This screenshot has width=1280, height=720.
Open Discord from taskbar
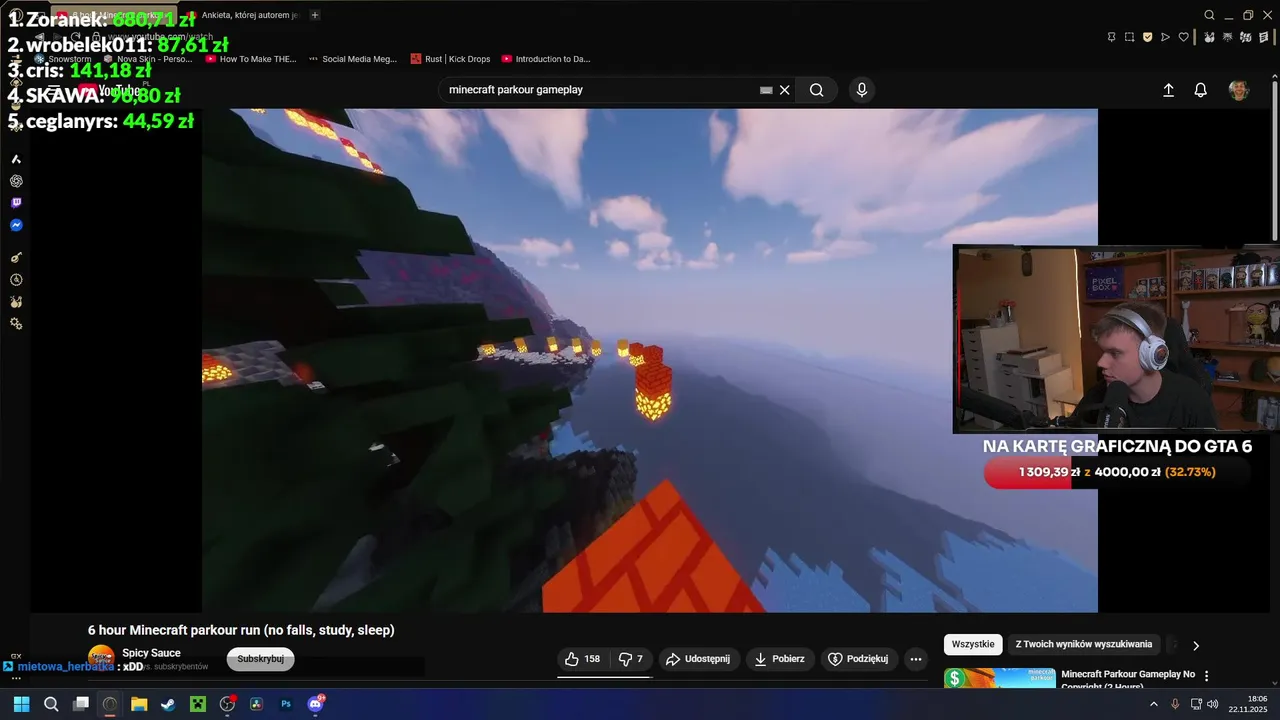(316, 704)
